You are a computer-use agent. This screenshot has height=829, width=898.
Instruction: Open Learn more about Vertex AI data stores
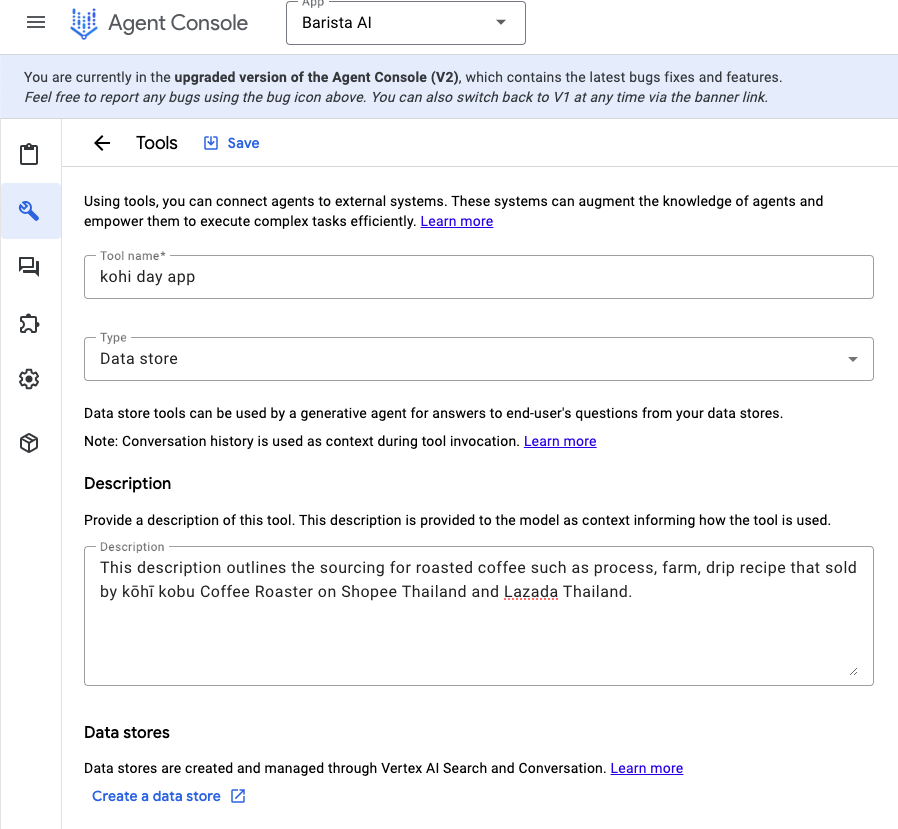[x=647, y=768]
